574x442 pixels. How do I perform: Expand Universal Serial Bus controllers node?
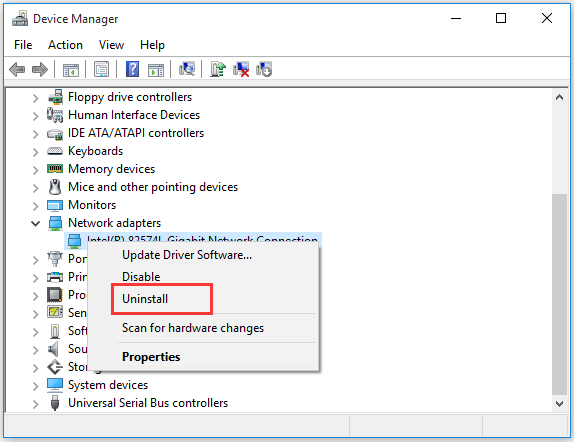pyautogui.click(x=35, y=404)
